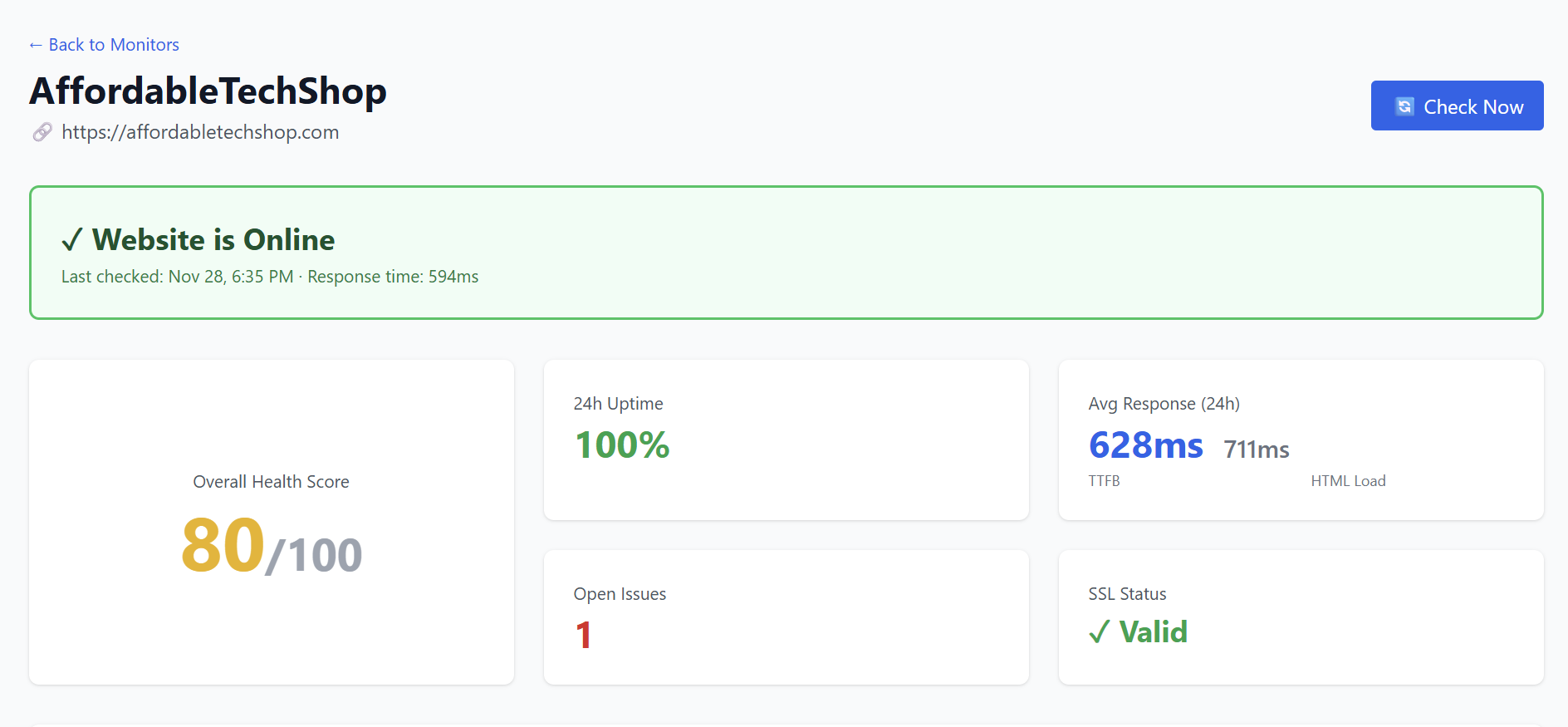Click the Back to Monitors link
The height and width of the screenshot is (727, 1568).
[113, 45]
